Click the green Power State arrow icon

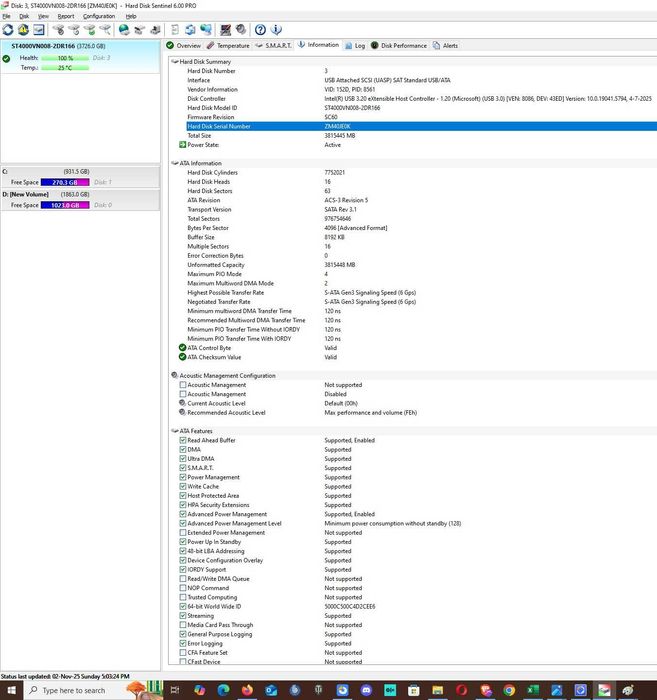(x=182, y=145)
